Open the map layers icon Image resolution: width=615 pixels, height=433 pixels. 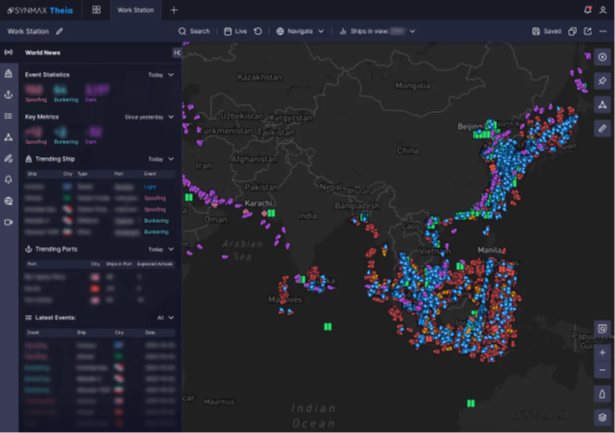(x=601, y=416)
